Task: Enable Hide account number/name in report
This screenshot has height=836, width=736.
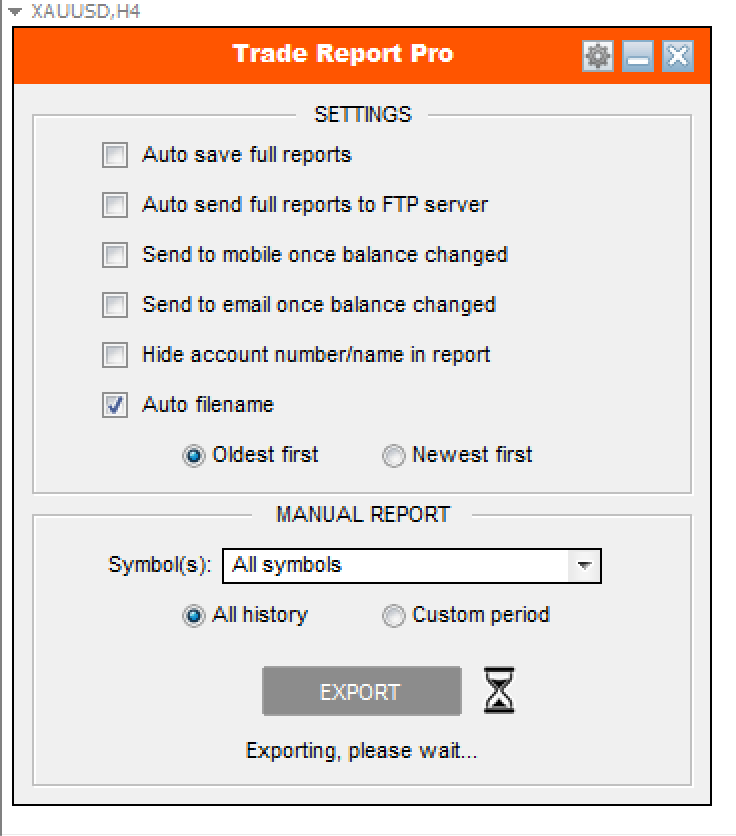Action: click(116, 355)
